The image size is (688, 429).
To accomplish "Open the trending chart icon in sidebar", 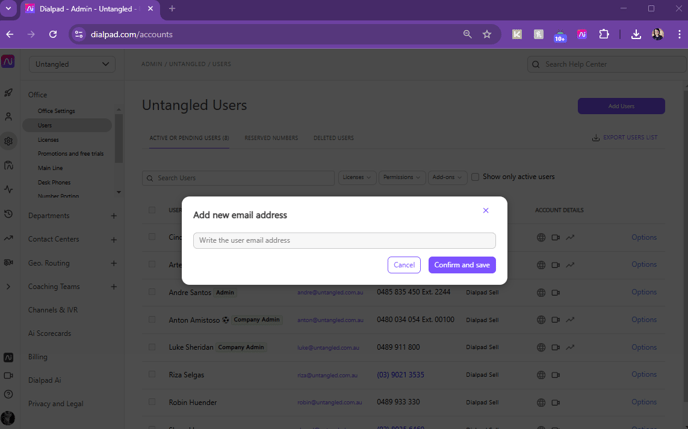I will [x=8, y=238].
